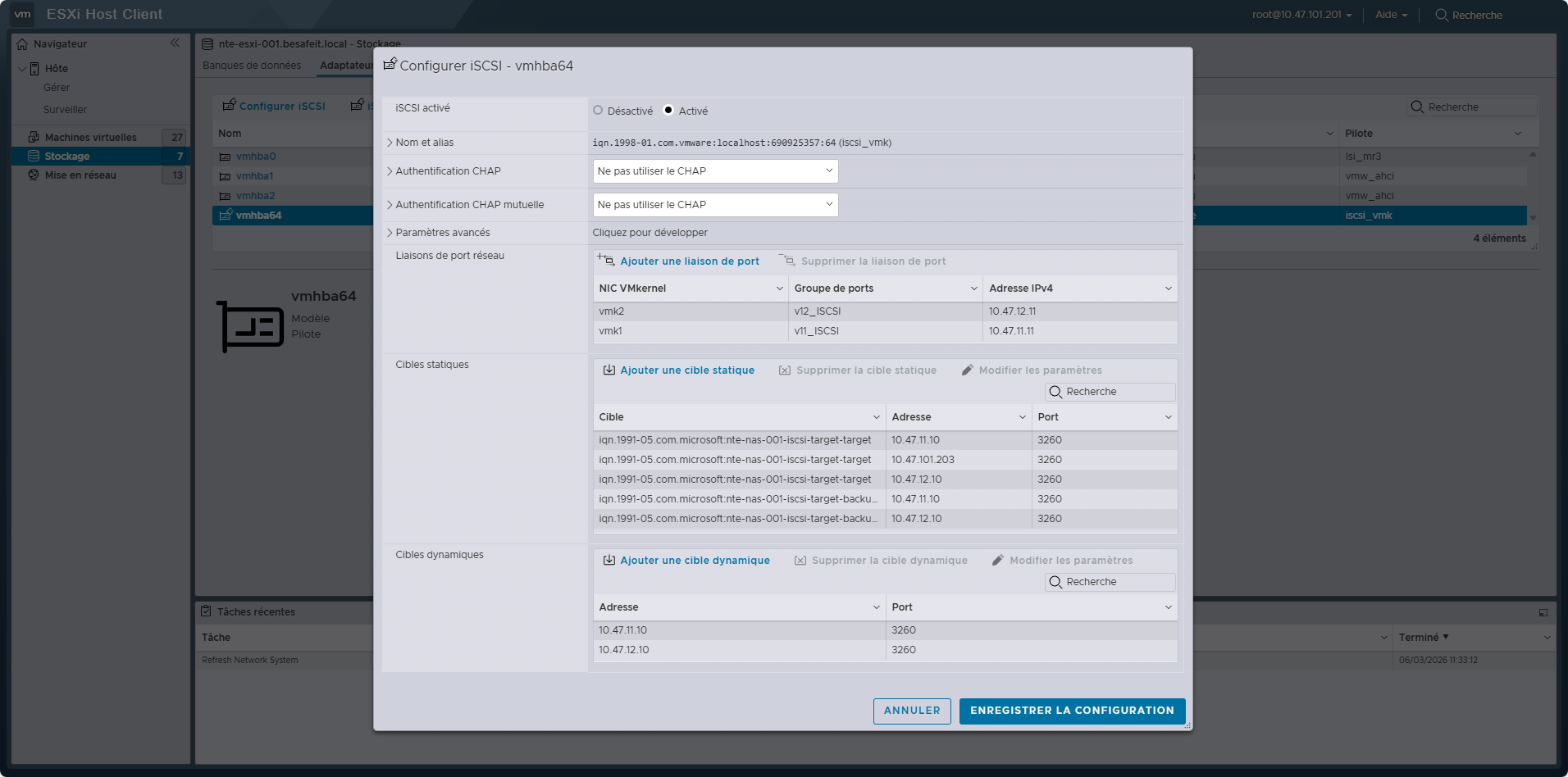Click Supprimer la cible statique
Viewport: 1568px width, 777px height.
[866, 370]
